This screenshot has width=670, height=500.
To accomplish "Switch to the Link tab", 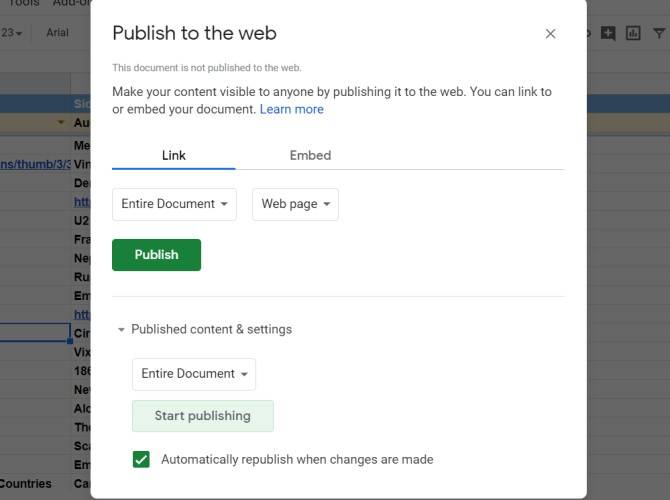I will click(x=173, y=156).
